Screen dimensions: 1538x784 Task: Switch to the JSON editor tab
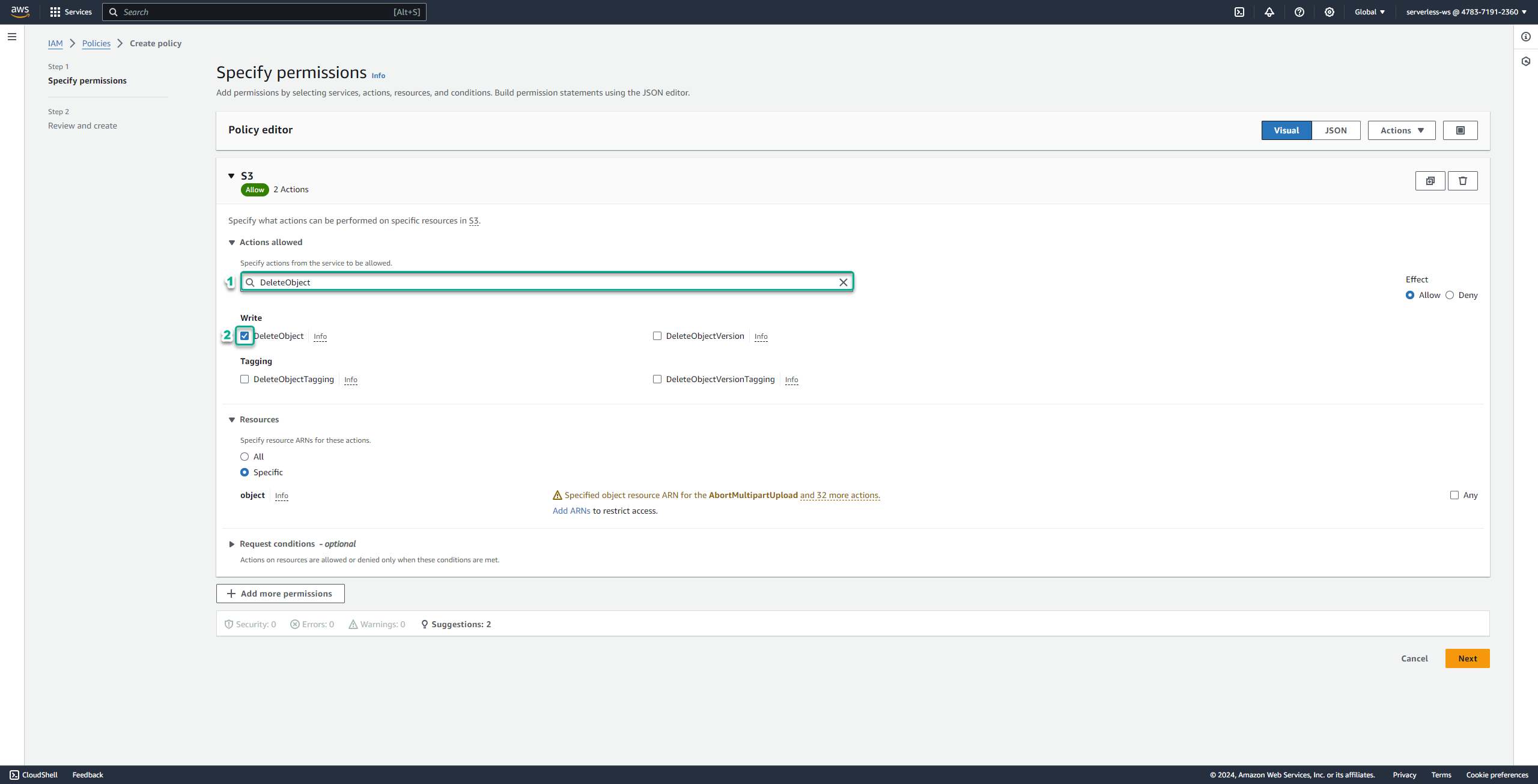click(x=1336, y=130)
